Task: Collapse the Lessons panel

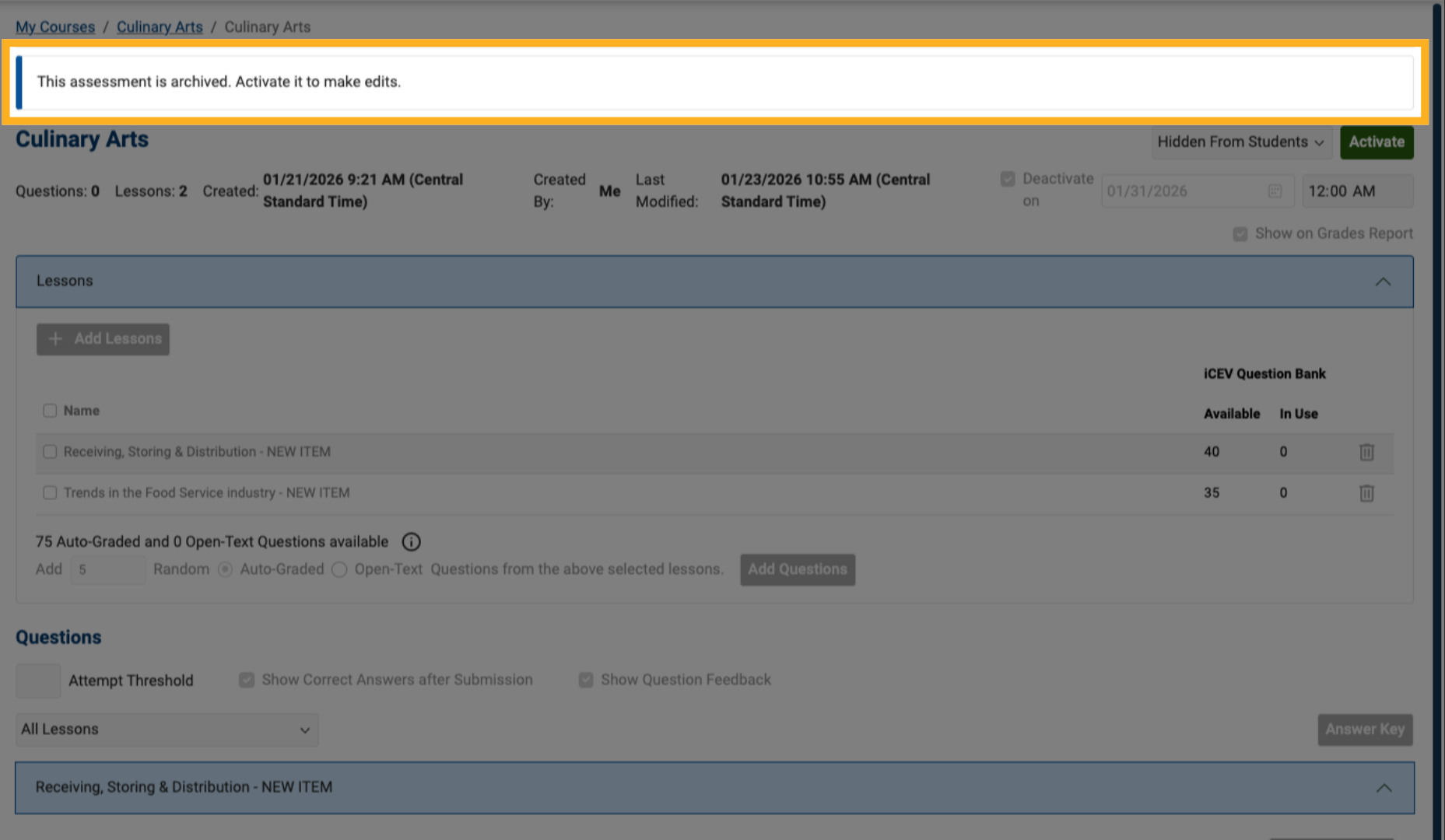Action: [x=1383, y=282]
